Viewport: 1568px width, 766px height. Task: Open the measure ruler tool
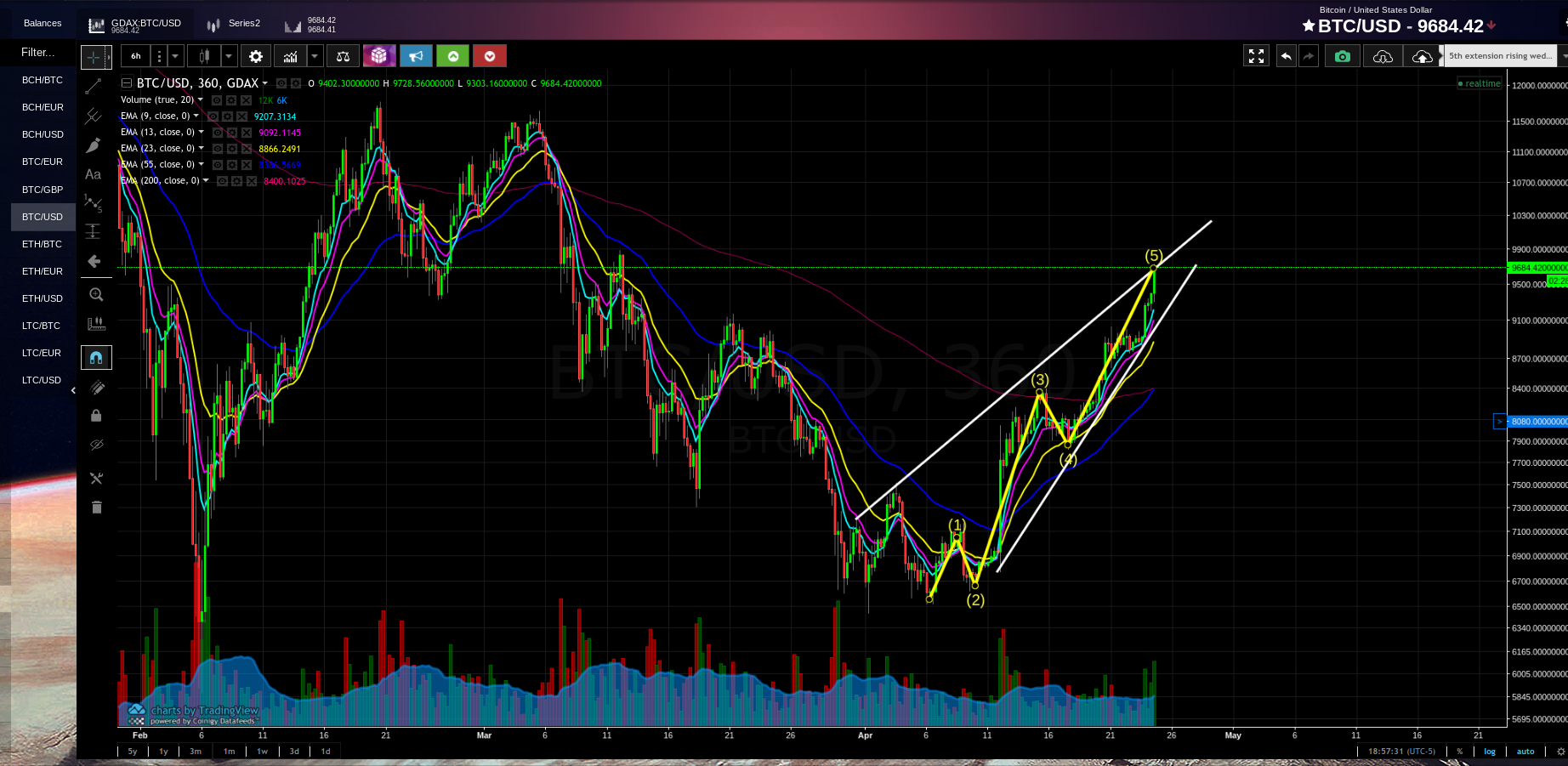coord(96,324)
